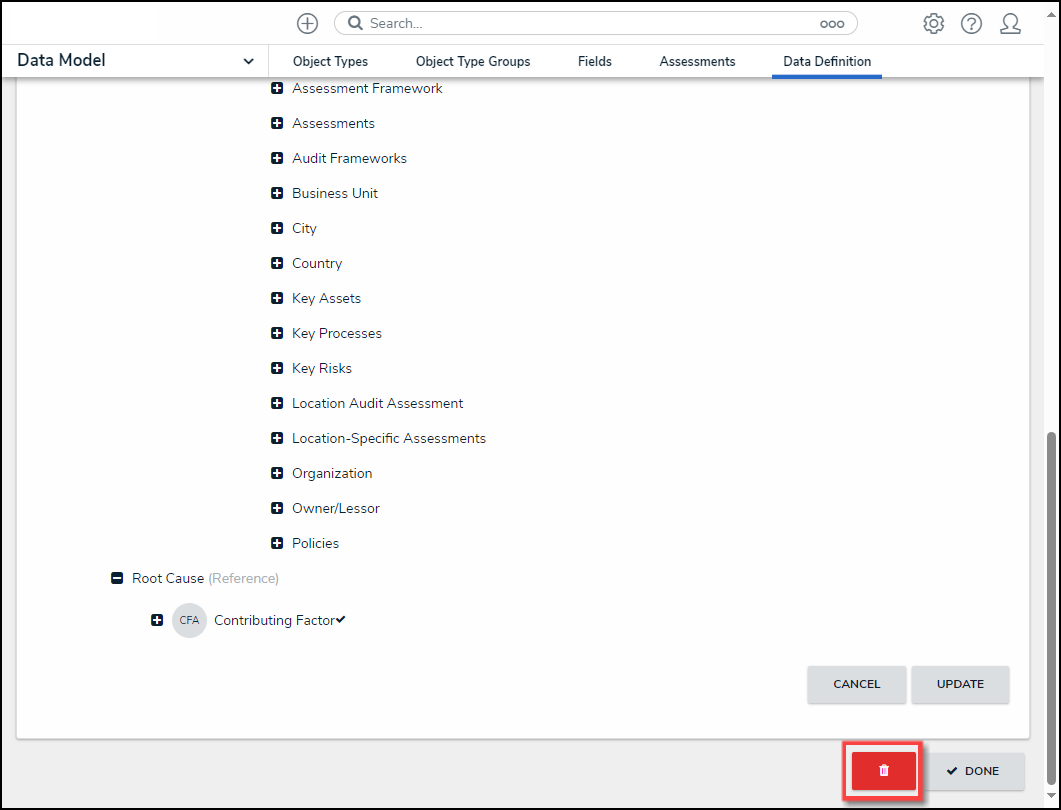Expand the City node
Viewport: 1061px width, 810px height.
pyautogui.click(x=277, y=228)
